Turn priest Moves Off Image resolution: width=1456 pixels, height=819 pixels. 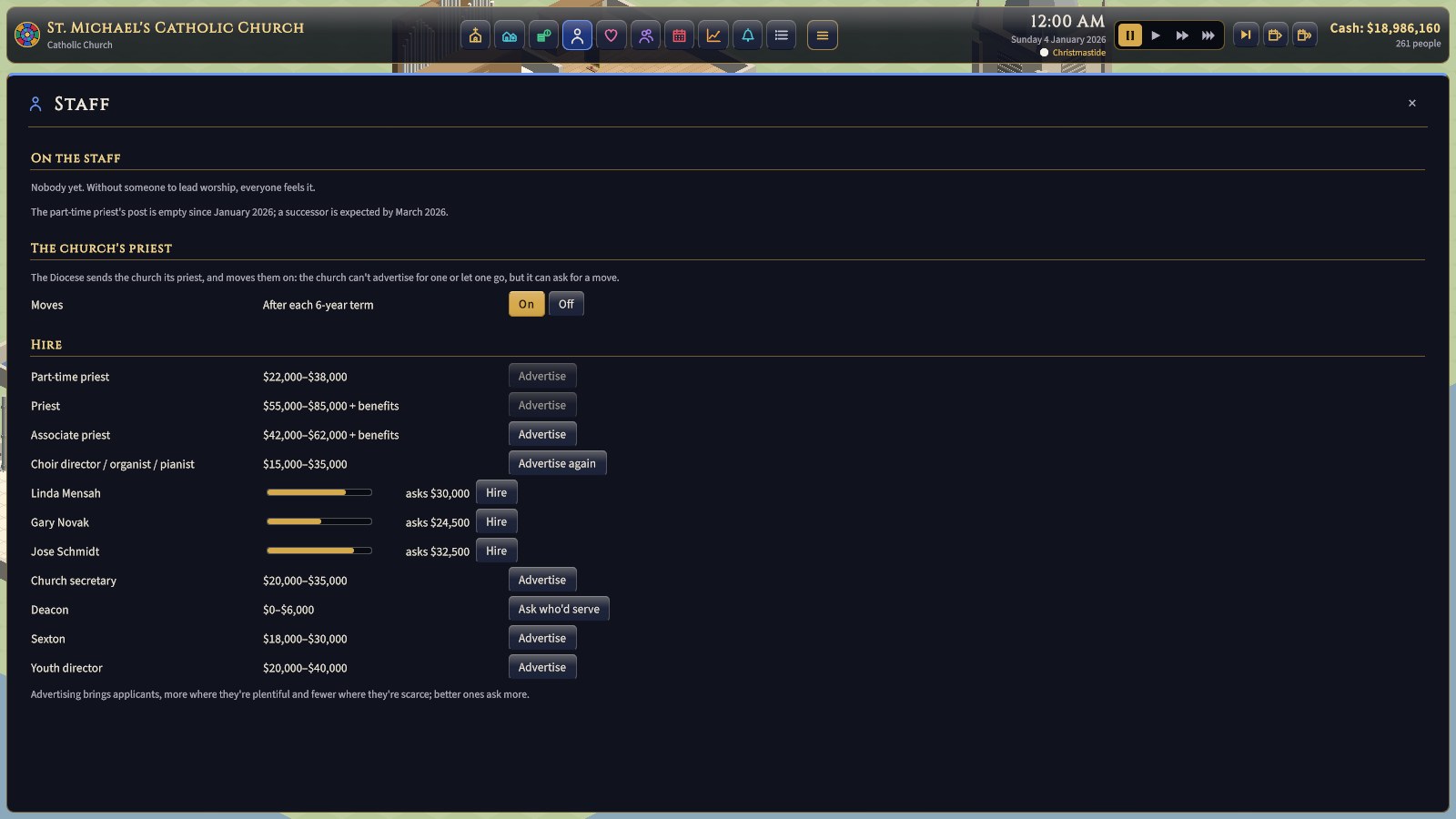click(x=566, y=304)
